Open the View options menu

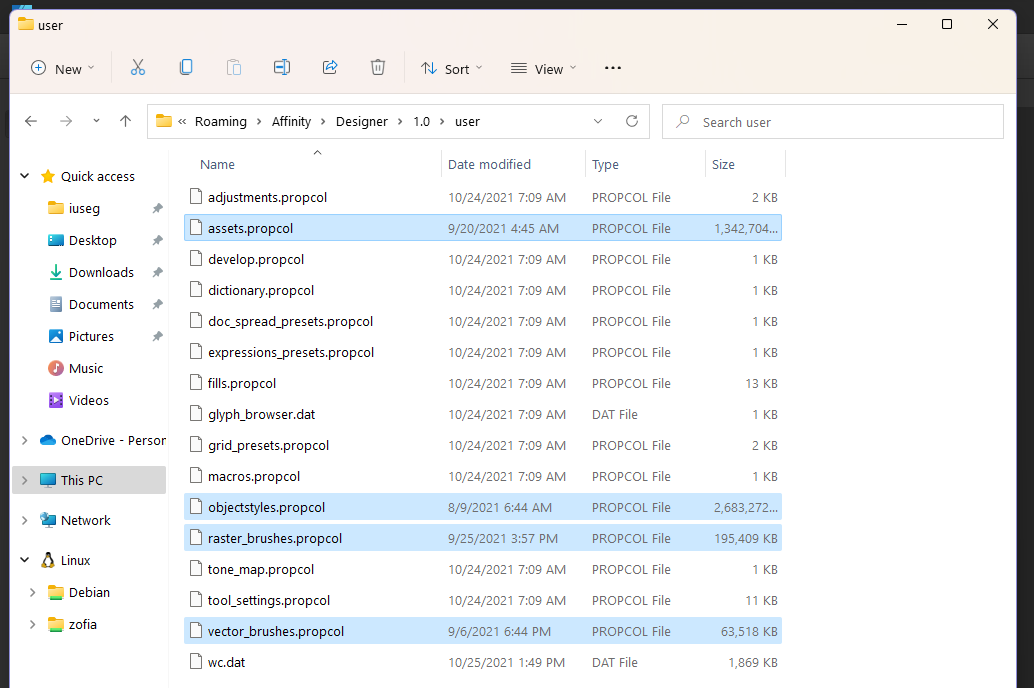point(543,68)
